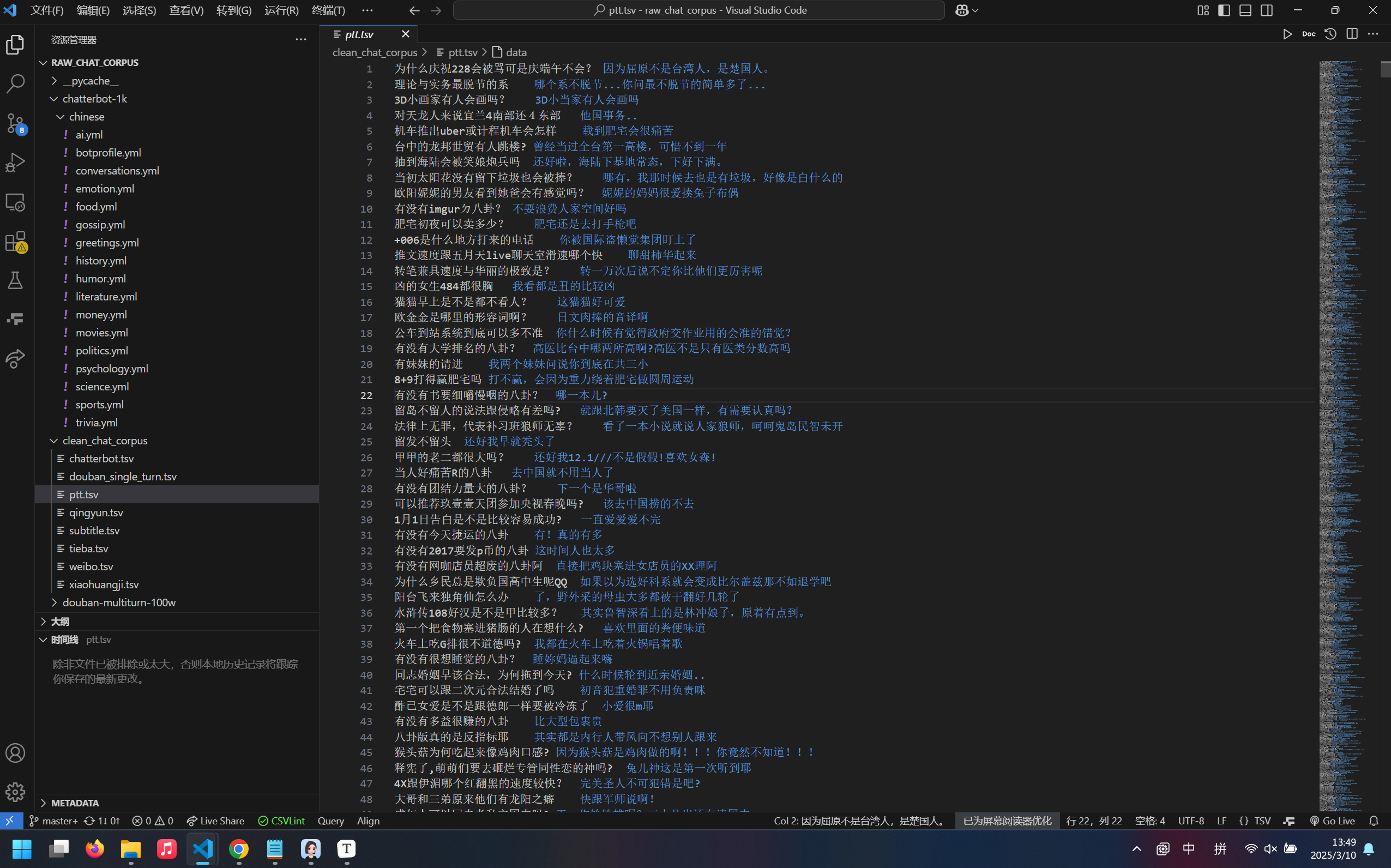
Task: Toggle the bottom panel visibility
Action: click(1245, 10)
